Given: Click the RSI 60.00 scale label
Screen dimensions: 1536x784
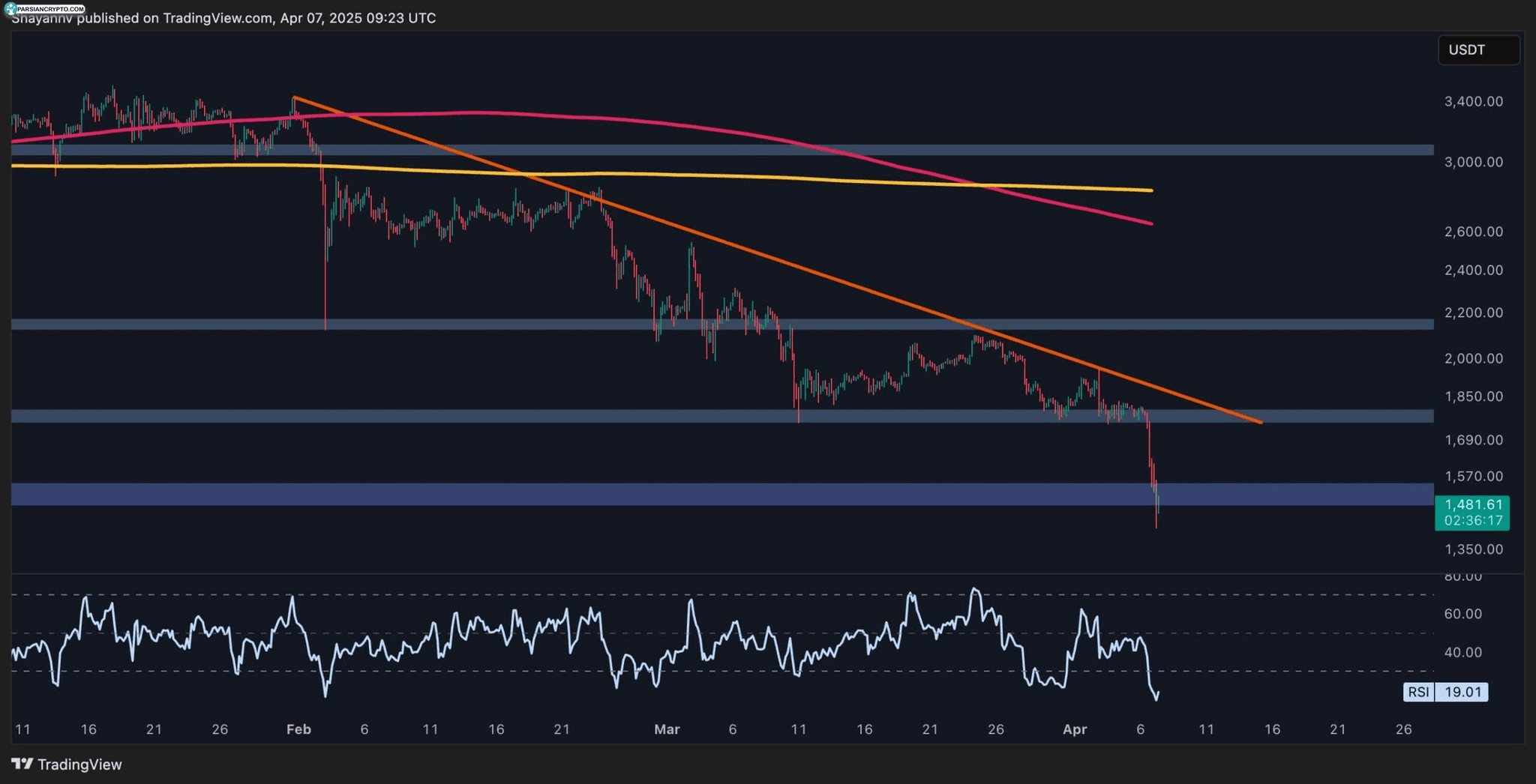Looking at the screenshot, I should tap(1462, 614).
